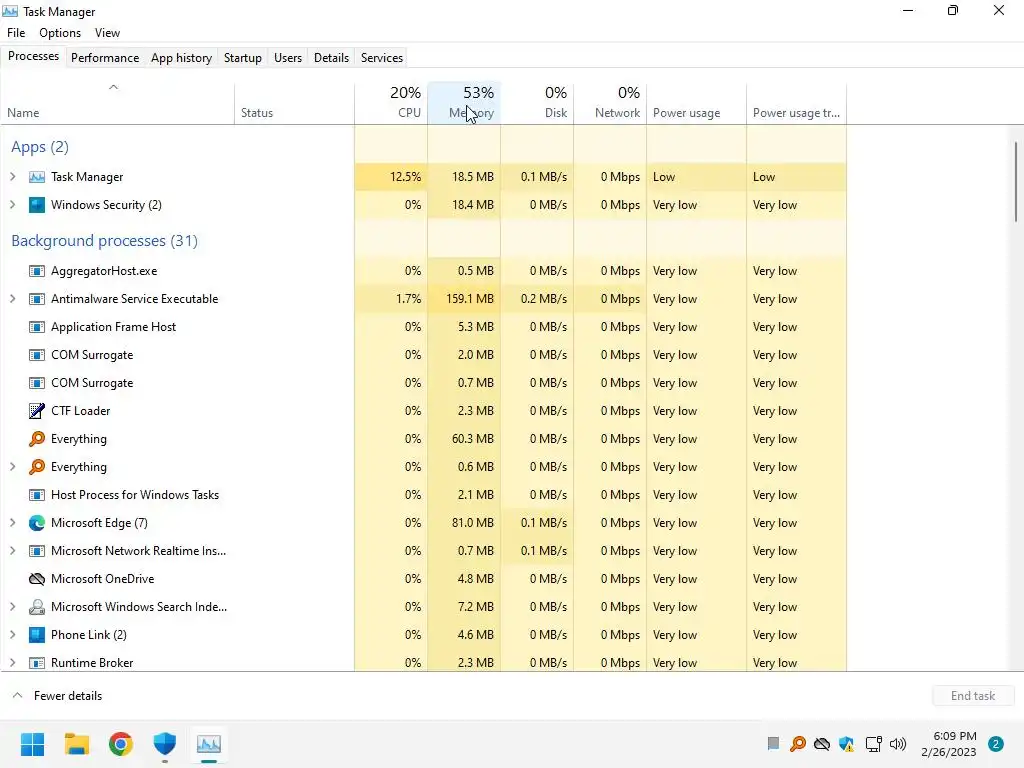Expand Microsoft Network Realtime Inspection row
Screen dimensions: 1024x768
(x=12, y=551)
